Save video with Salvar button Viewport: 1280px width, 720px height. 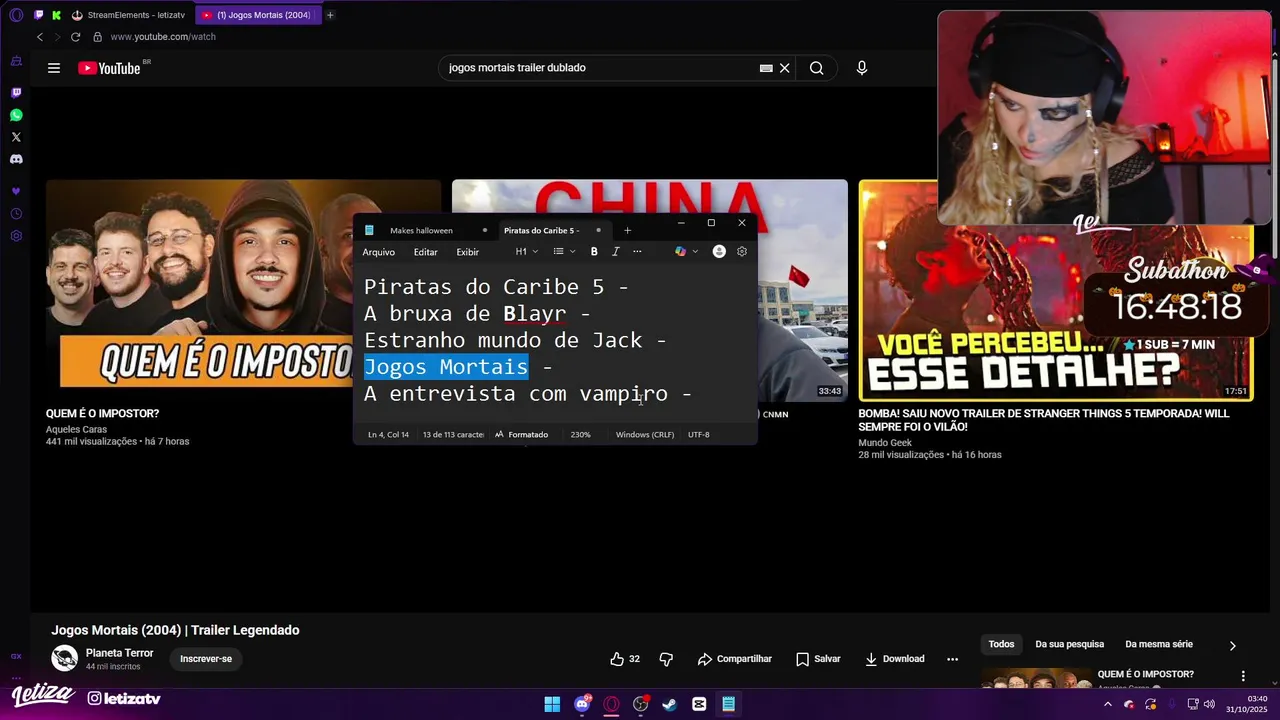(818, 659)
